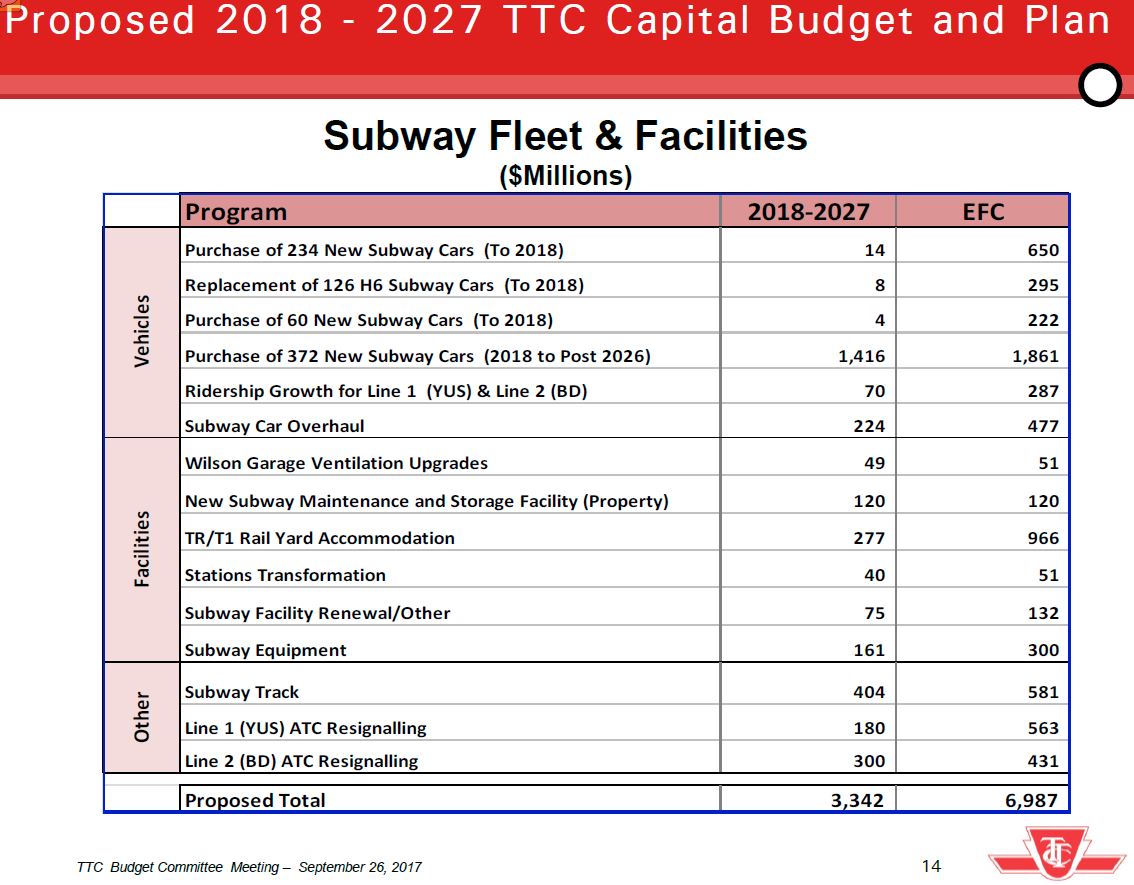Select 'TR/T1 Rail Yard Accommodation' row
This screenshot has width=1134, height=885.
(x=320, y=538)
